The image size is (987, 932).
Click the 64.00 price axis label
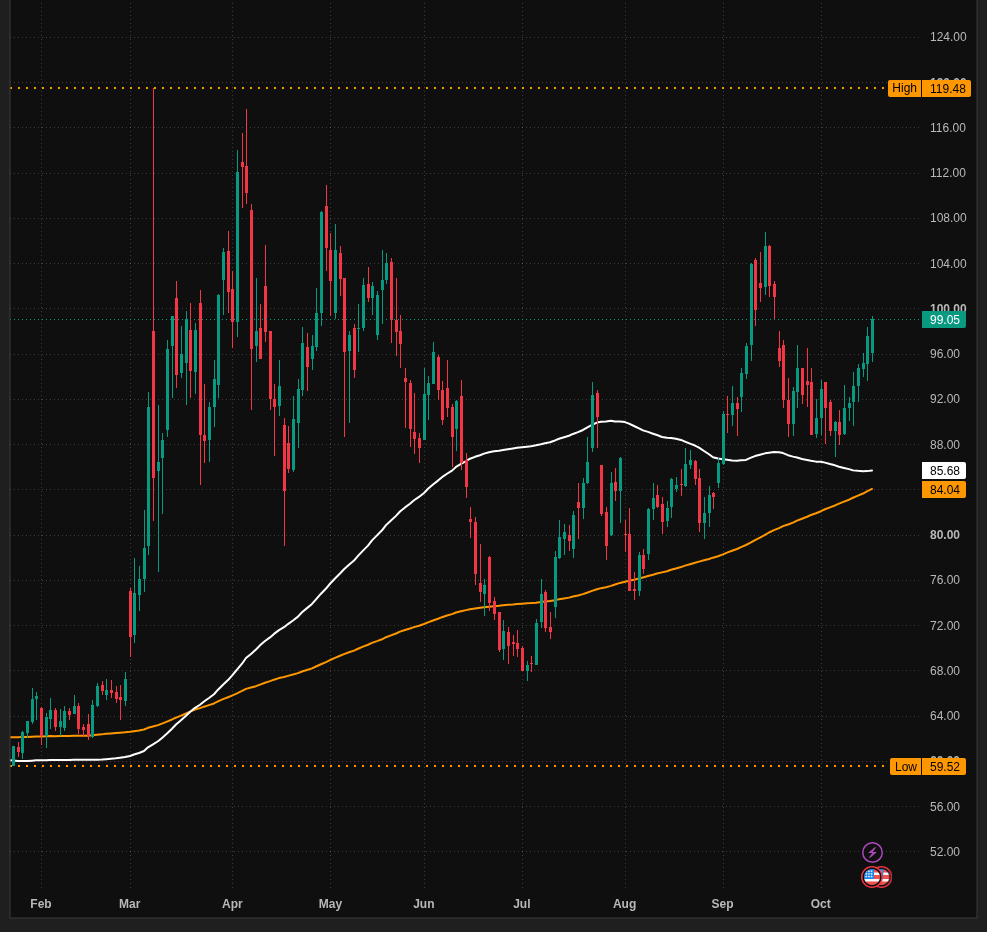click(x=945, y=716)
